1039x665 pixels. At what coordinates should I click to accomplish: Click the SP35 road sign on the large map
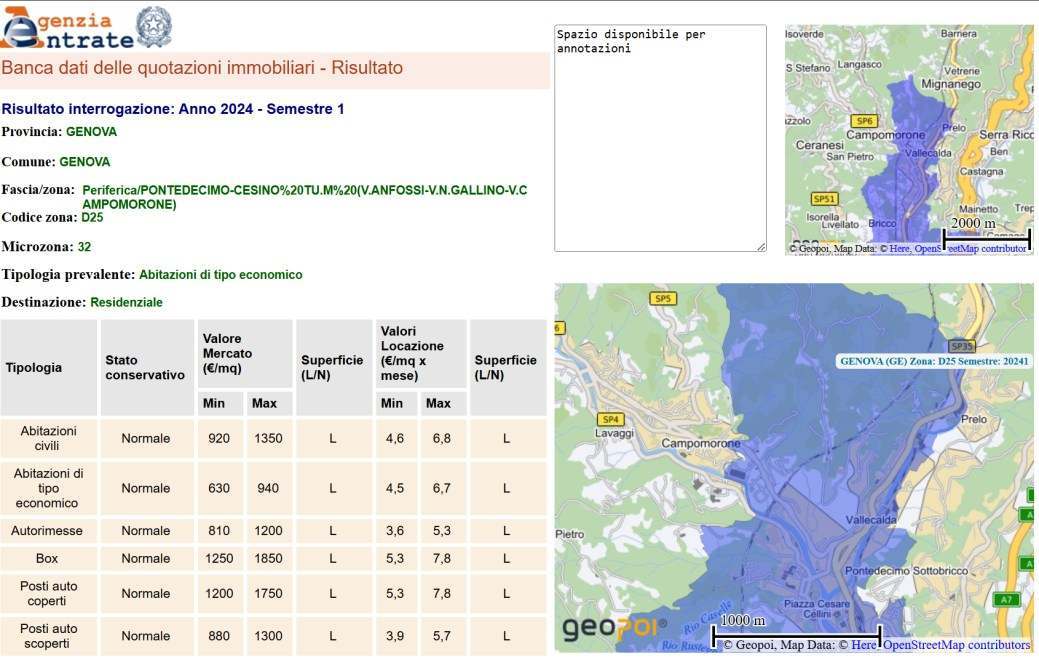[x=962, y=346]
